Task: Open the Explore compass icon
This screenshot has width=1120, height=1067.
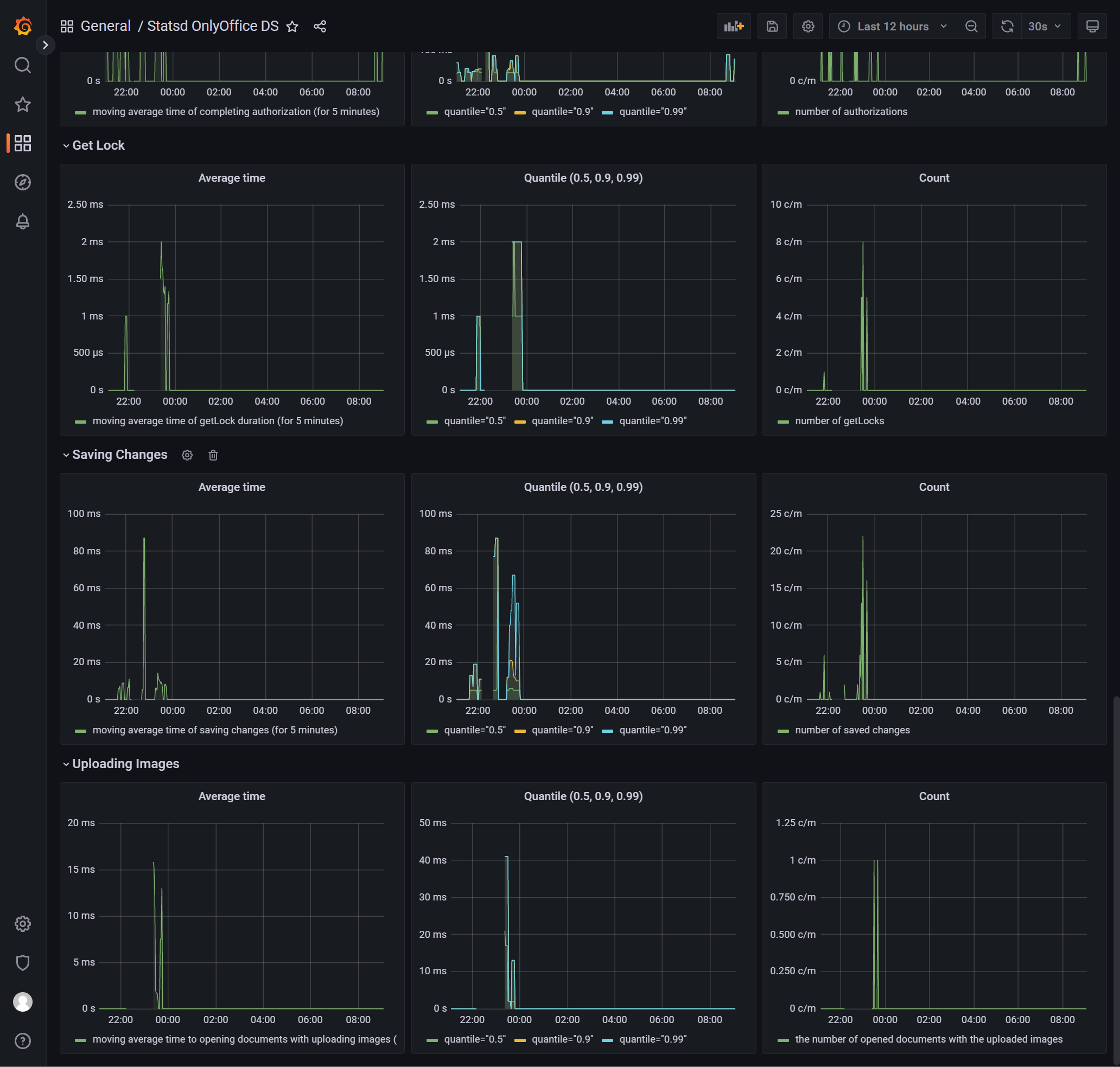Action: (x=23, y=183)
